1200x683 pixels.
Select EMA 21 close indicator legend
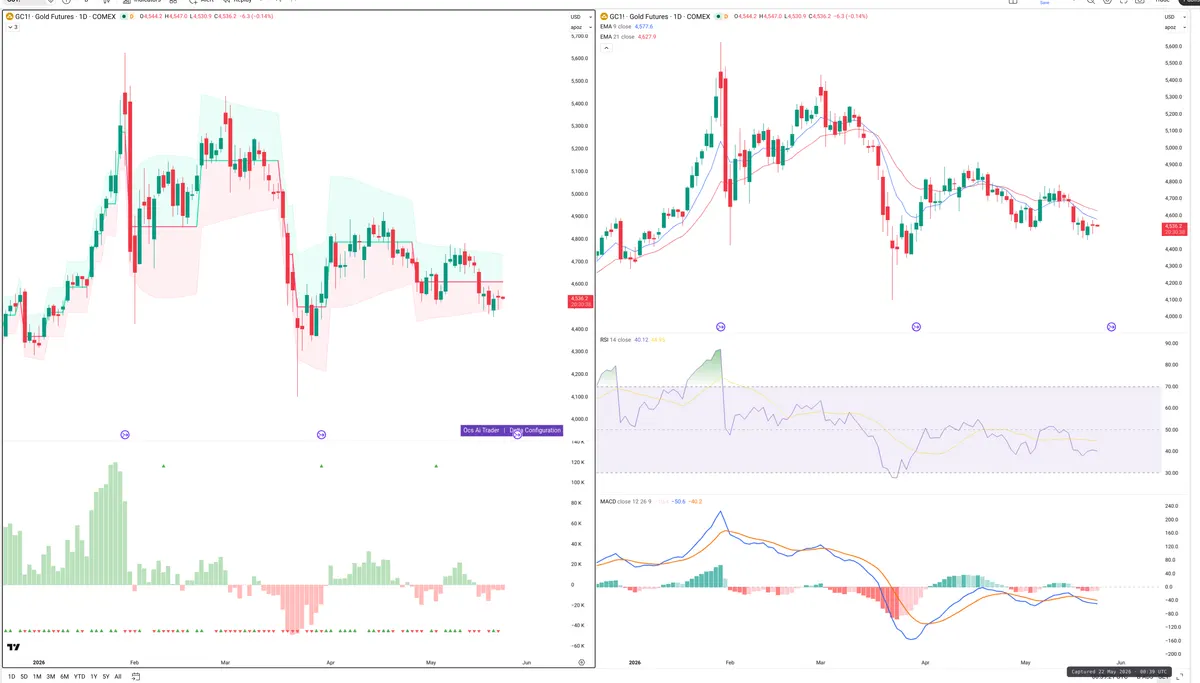point(617,37)
